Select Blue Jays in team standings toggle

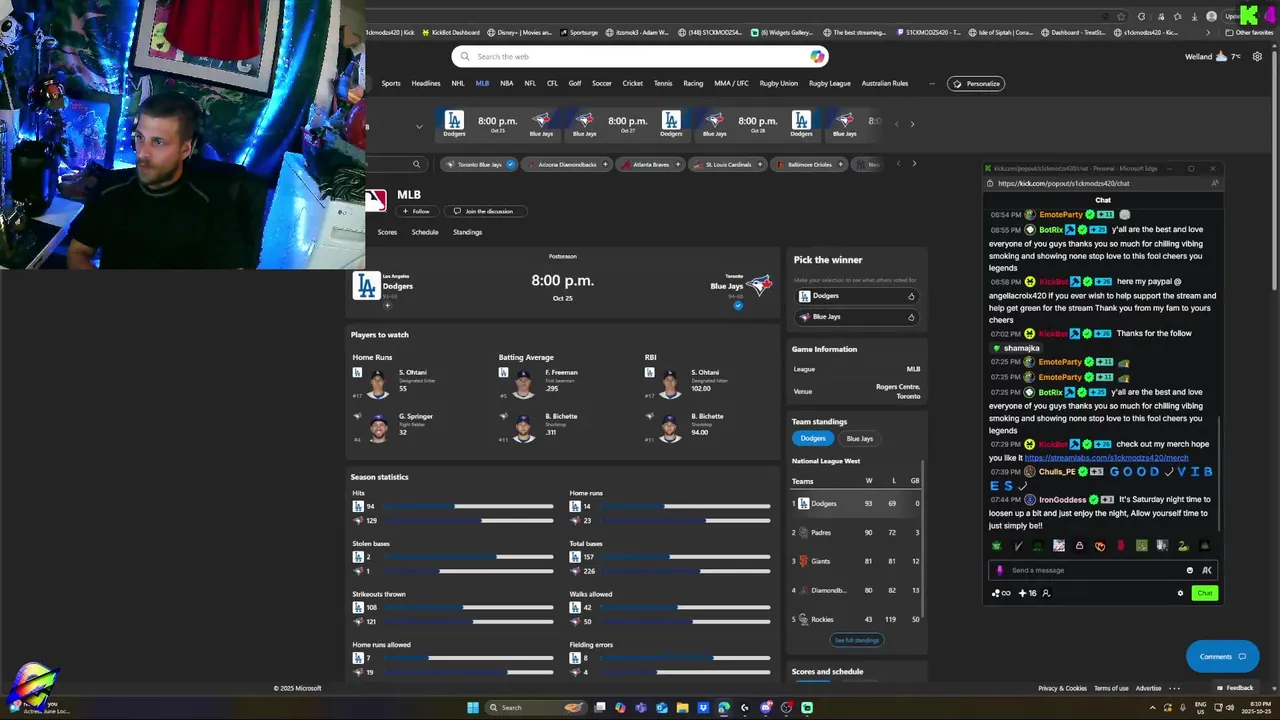(x=860, y=438)
